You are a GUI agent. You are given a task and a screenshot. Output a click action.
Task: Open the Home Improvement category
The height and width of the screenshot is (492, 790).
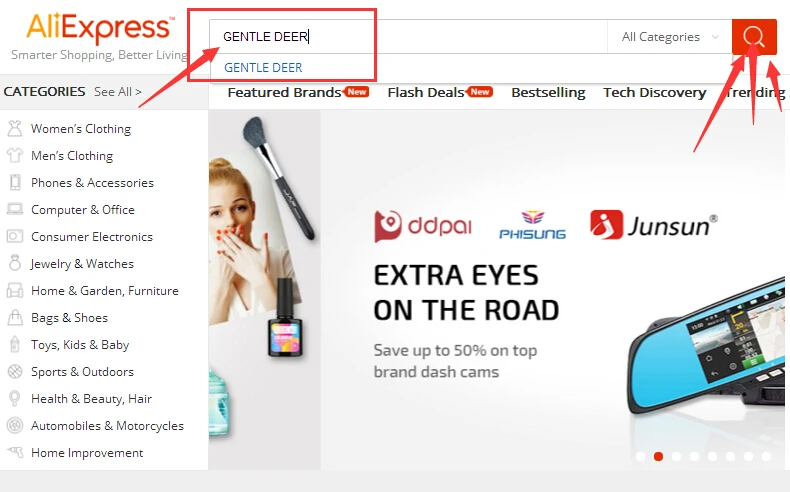pos(87,453)
